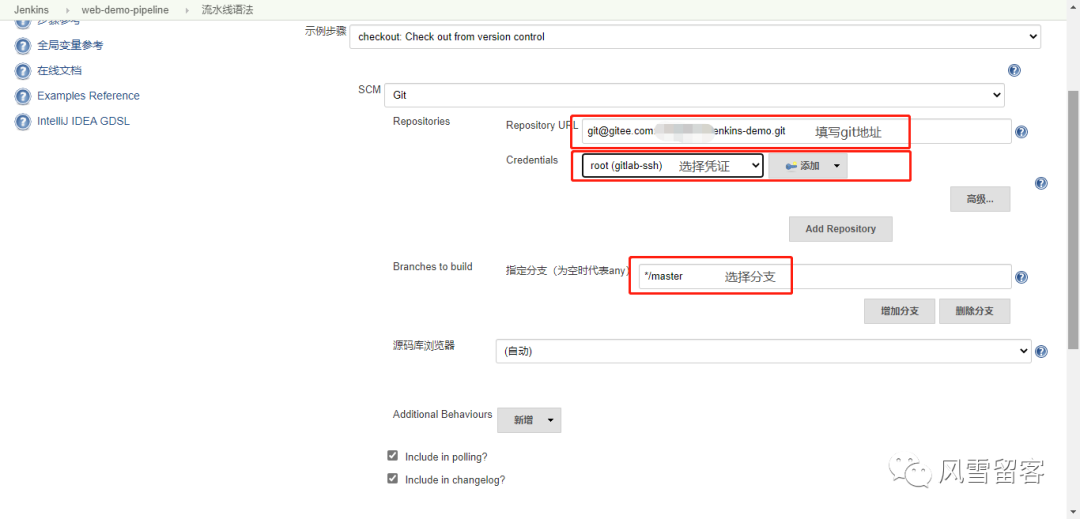The height and width of the screenshot is (519, 1080).
Task: Click the 'Additional Behaviours' label
Action: click(x=442, y=414)
